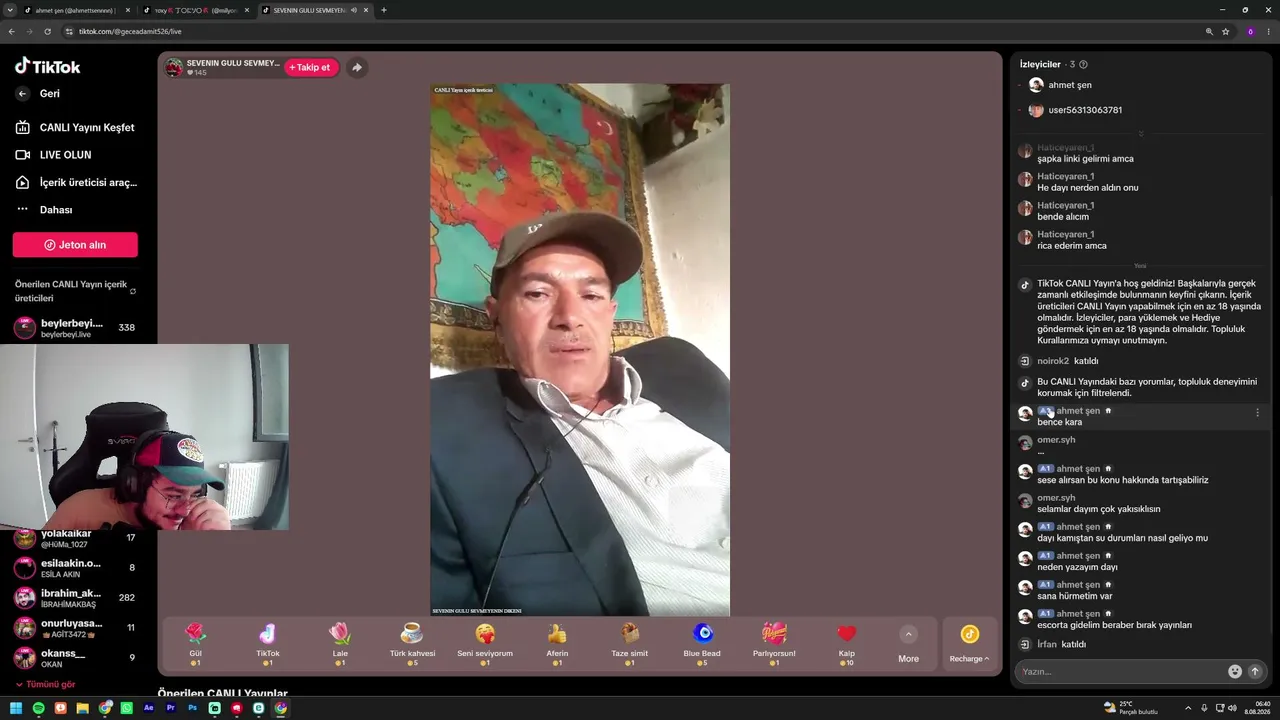This screenshot has height=720, width=1280.
Task: Click the chat message input field
Action: (1122, 671)
